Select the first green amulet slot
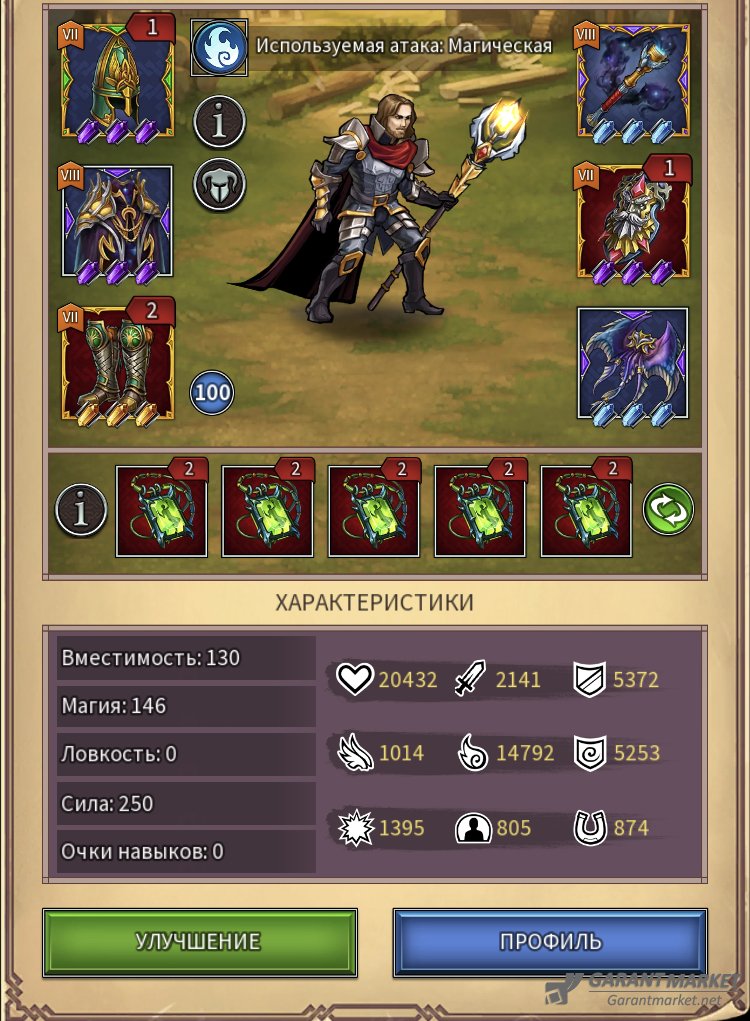 coord(161,510)
